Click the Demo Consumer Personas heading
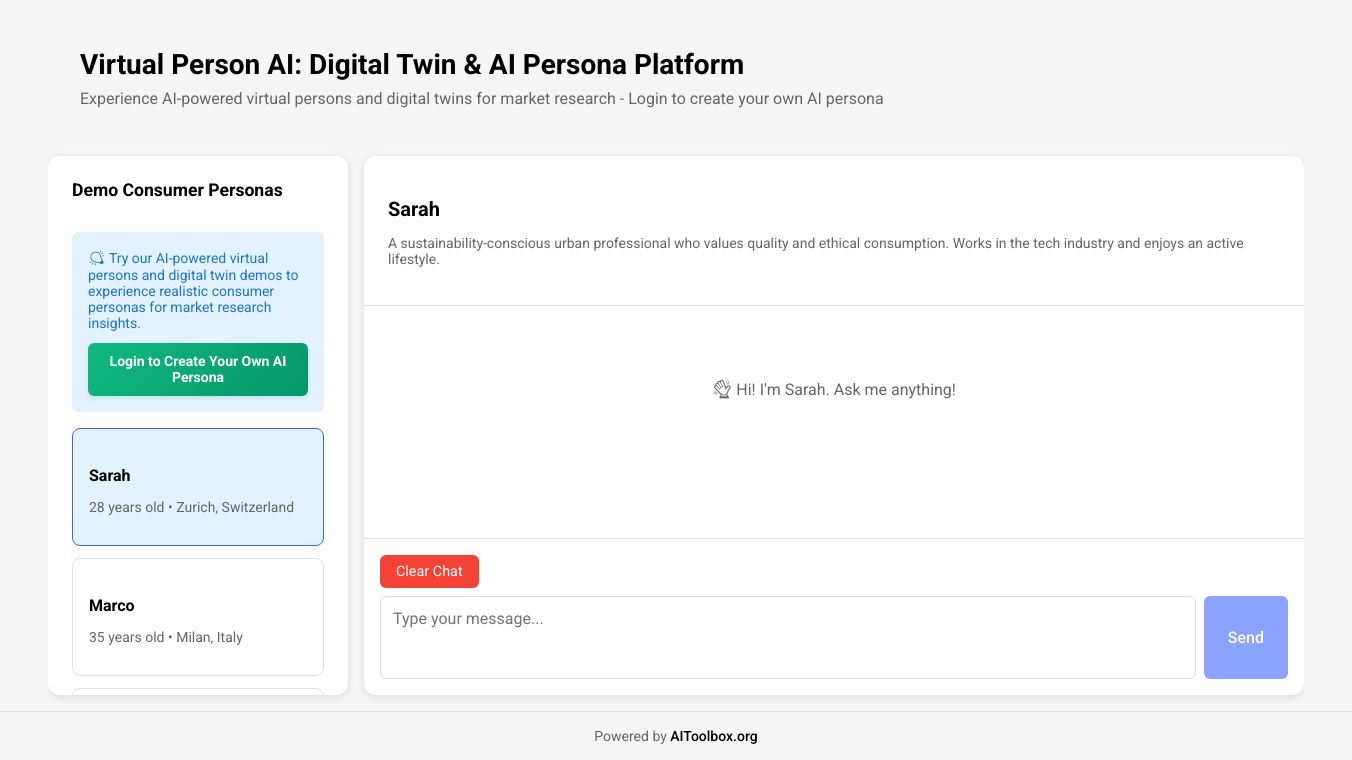The width and height of the screenshot is (1352, 760). click(x=177, y=190)
